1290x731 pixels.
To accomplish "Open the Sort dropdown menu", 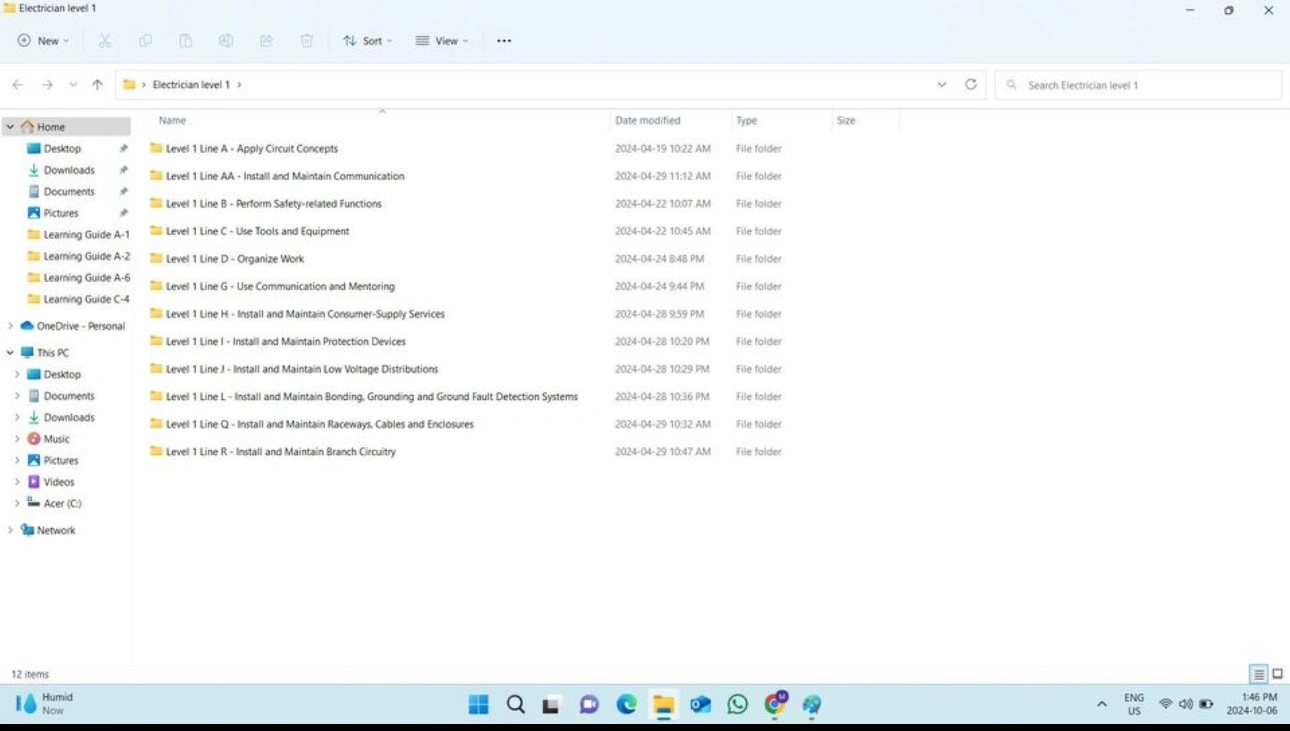I will [368, 41].
